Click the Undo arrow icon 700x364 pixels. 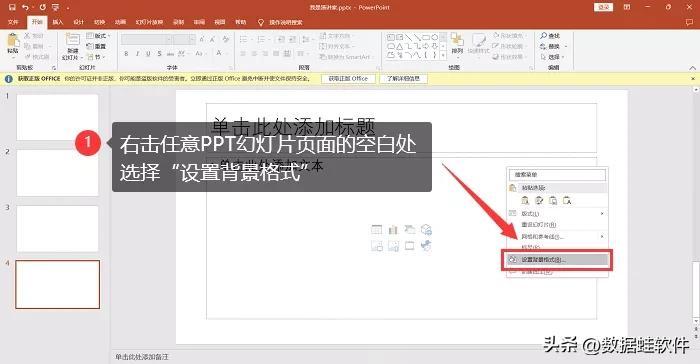(x=25, y=8)
